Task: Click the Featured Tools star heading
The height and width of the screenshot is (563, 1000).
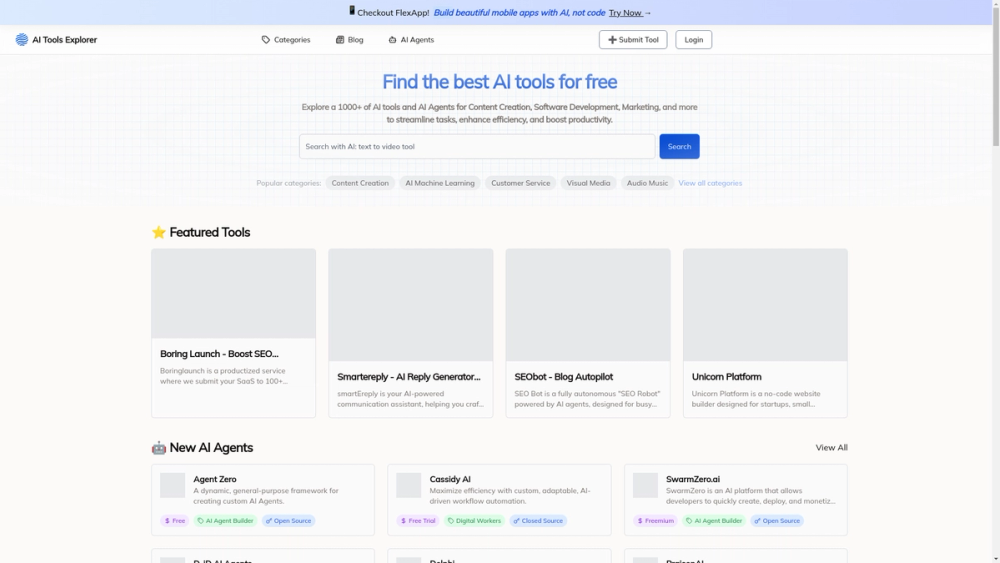Action: pos(201,232)
